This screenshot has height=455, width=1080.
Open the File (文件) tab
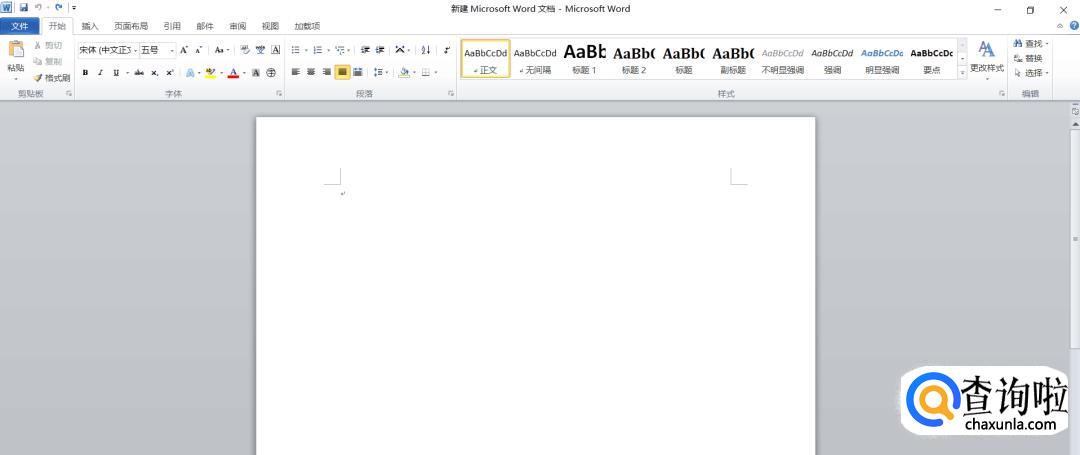20,26
